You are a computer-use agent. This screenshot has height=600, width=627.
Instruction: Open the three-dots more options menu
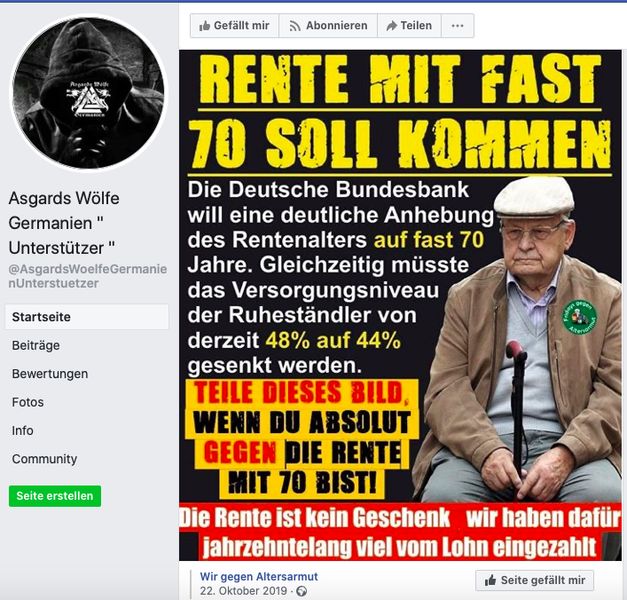click(457, 26)
